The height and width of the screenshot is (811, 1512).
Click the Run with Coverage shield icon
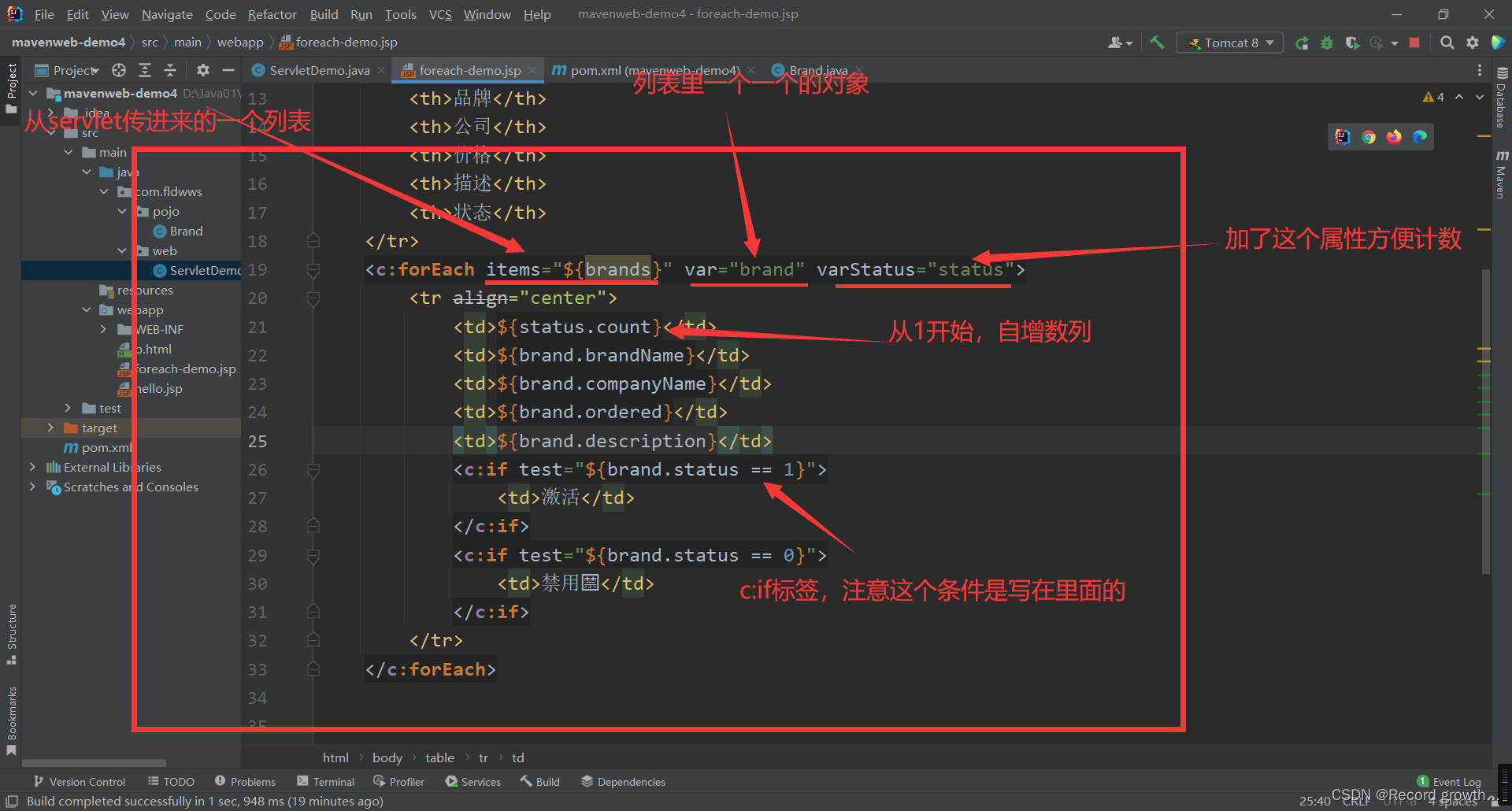point(1353,42)
